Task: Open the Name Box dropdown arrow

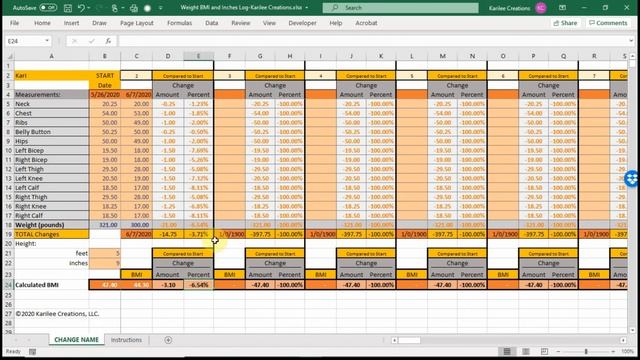Action: [47, 41]
